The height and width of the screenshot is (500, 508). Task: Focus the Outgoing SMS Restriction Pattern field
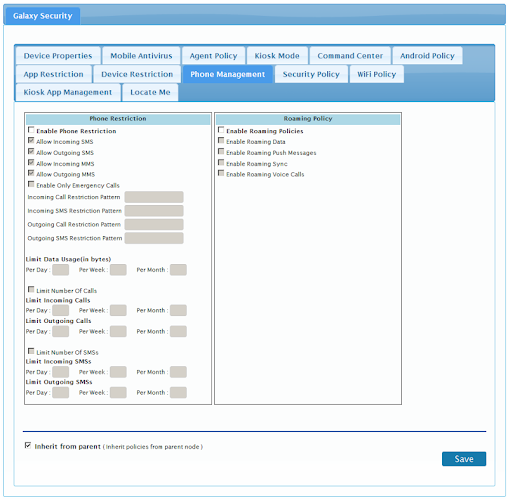154,238
